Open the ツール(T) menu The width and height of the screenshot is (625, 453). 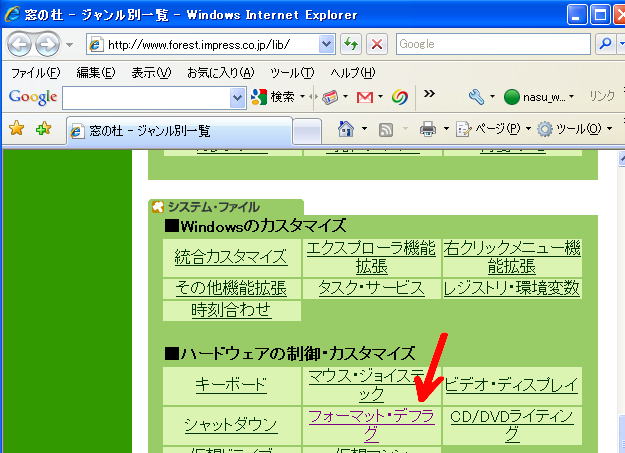tap(292, 73)
